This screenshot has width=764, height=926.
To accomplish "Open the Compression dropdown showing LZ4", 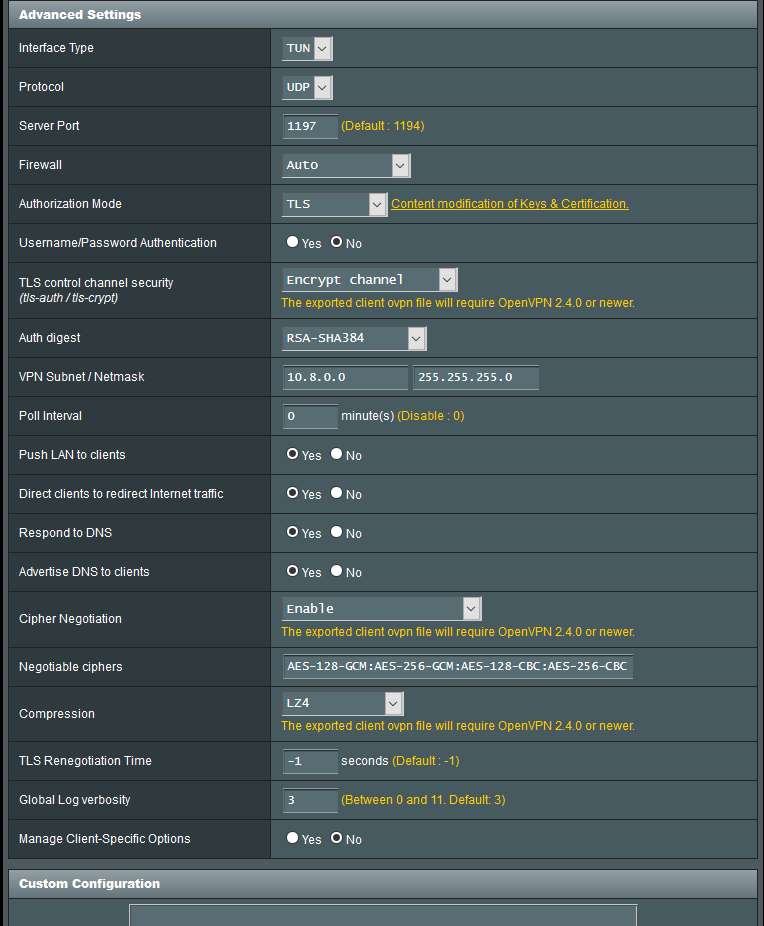I will (x=343, y=703).
